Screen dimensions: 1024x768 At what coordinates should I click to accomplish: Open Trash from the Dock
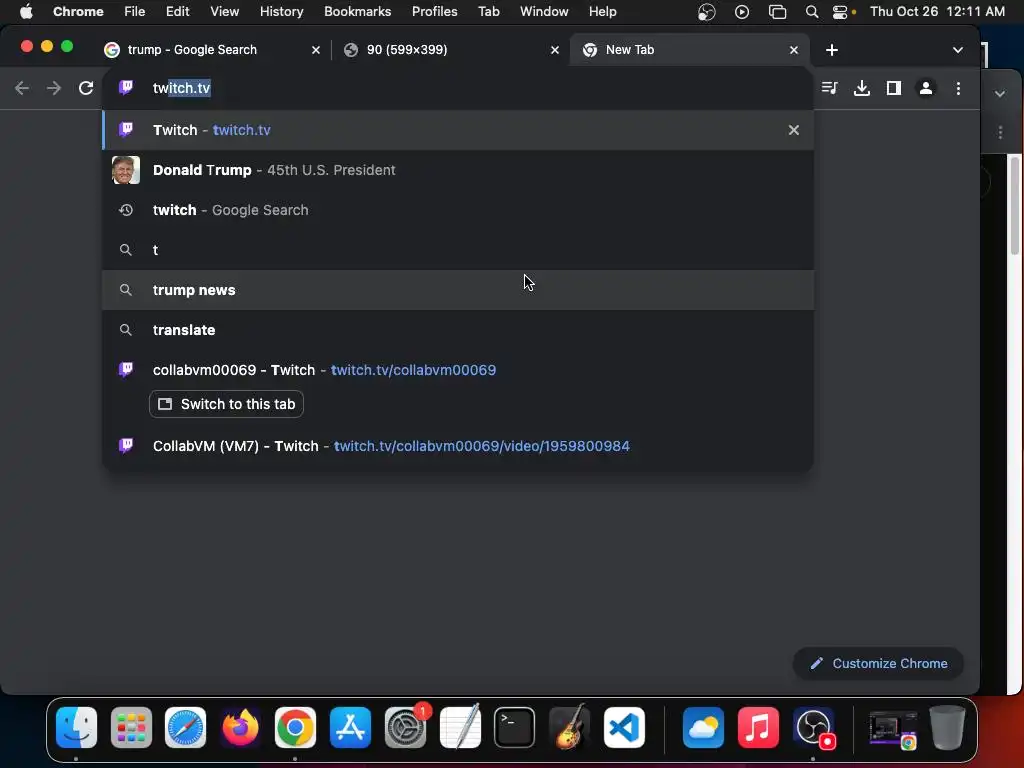click(948, 727)
